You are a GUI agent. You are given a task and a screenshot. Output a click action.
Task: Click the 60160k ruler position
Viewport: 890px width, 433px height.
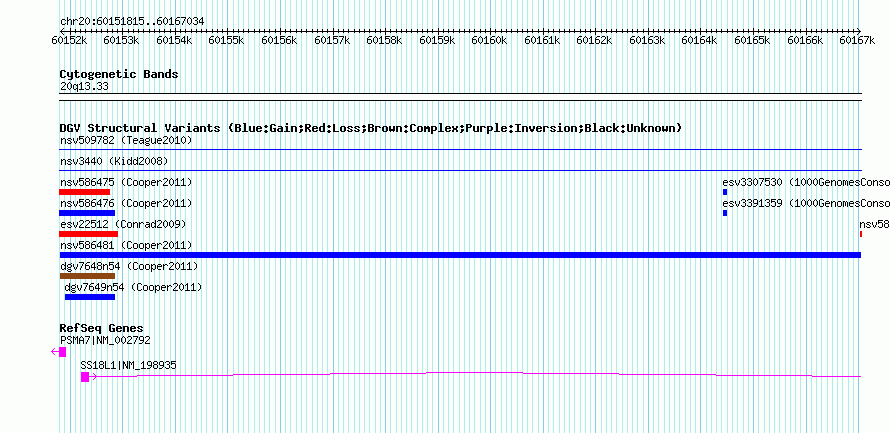point(489,40)
